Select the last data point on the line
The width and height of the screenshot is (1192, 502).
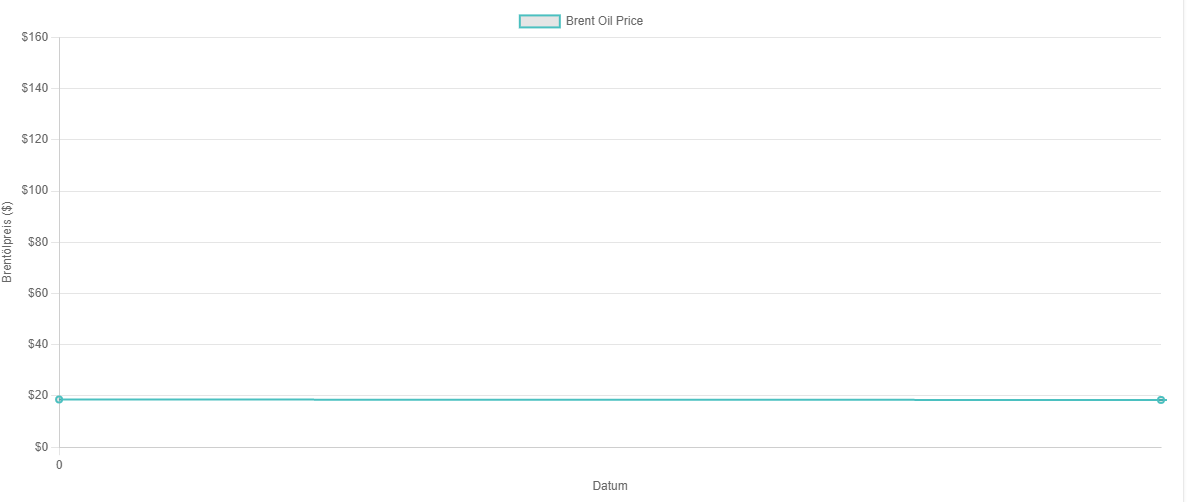pyautogui.click(x=1161, y=400)
